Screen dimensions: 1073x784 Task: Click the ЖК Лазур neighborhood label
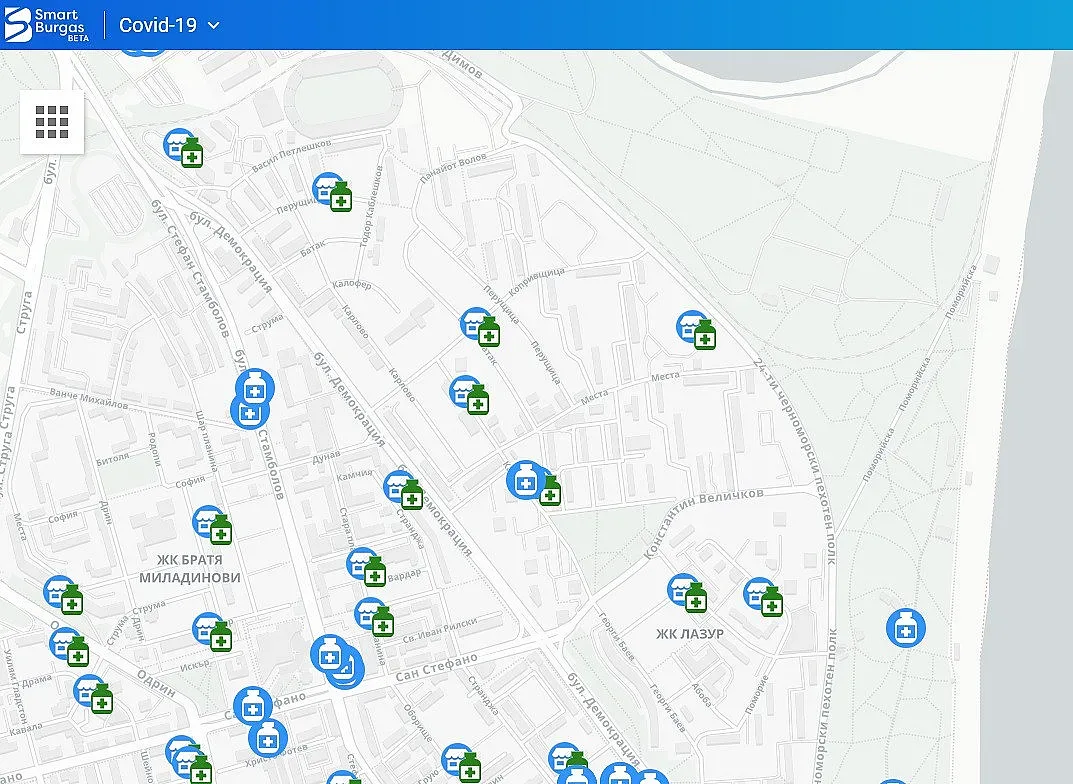689,634
